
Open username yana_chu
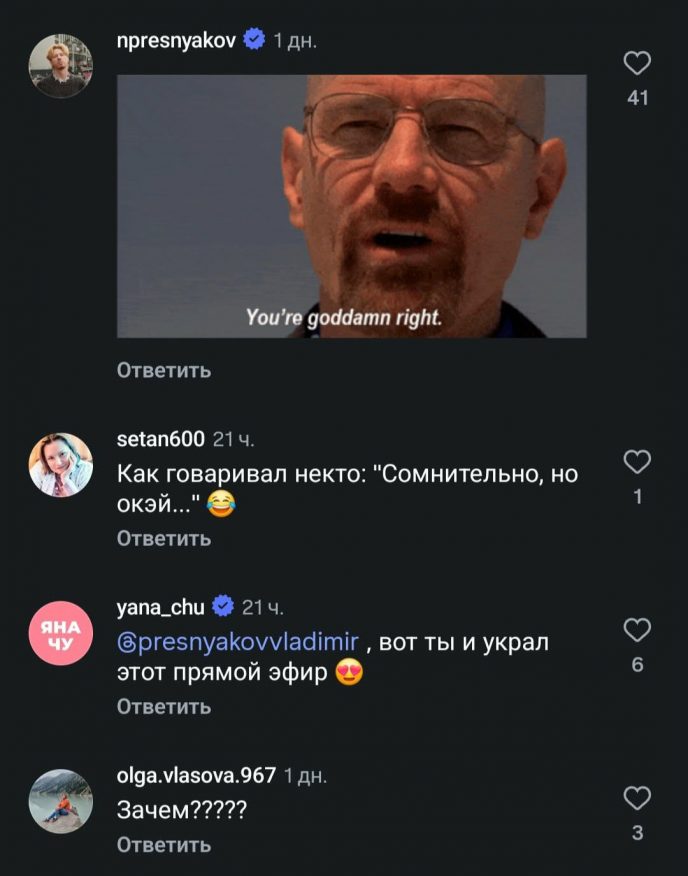(161, 607)
